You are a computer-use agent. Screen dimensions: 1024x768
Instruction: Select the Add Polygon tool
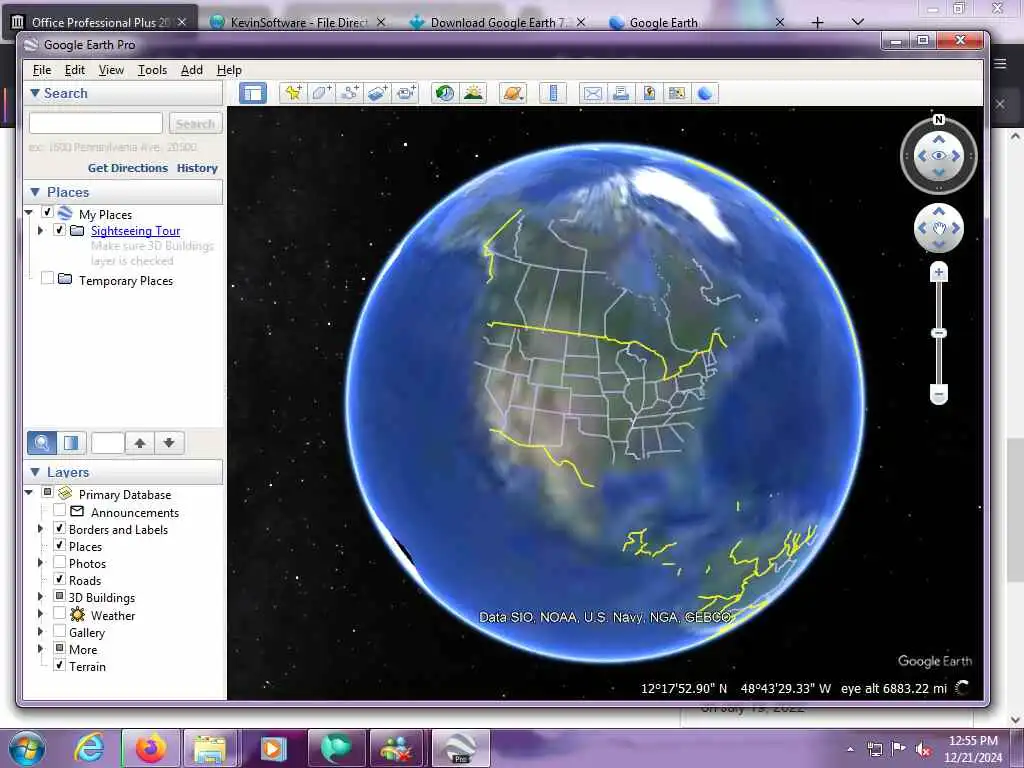tap(321, 93)
